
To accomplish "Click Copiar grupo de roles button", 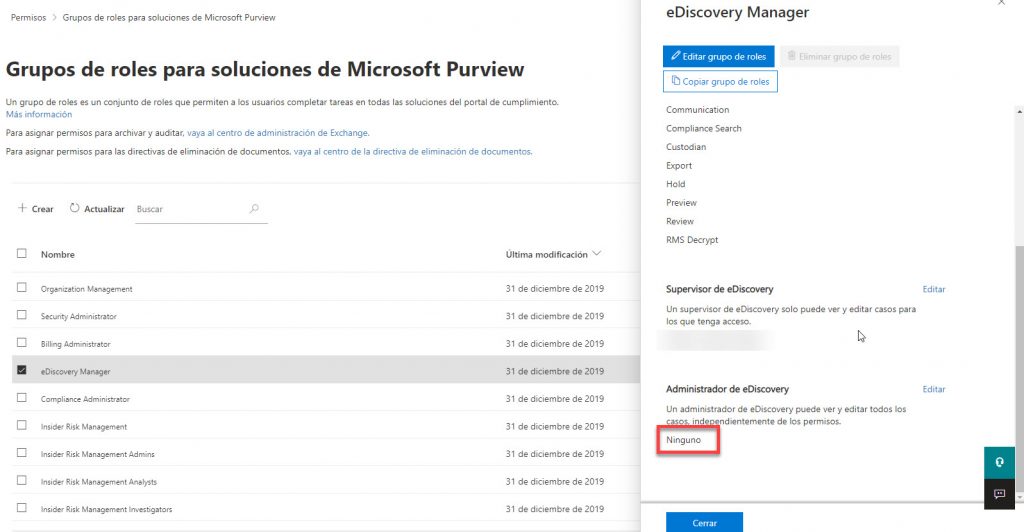I will point(720,82).
